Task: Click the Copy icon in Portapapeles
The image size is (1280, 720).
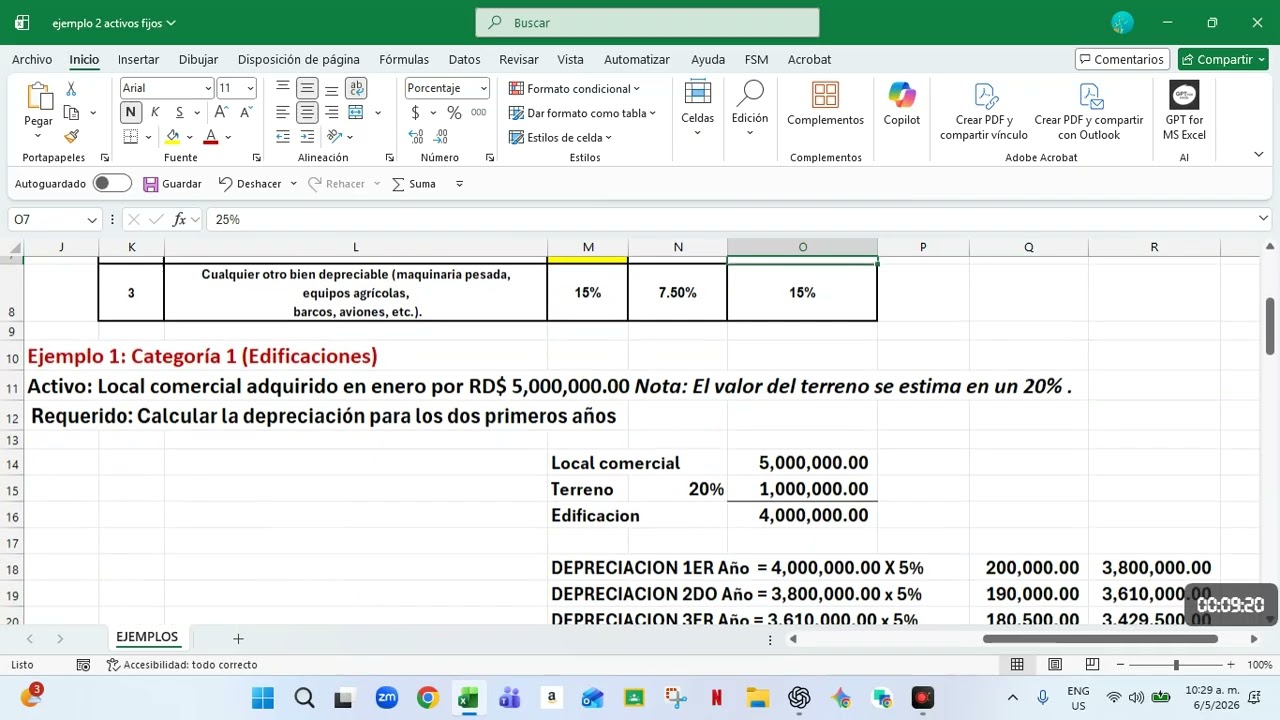Action: tap(71, 113)
